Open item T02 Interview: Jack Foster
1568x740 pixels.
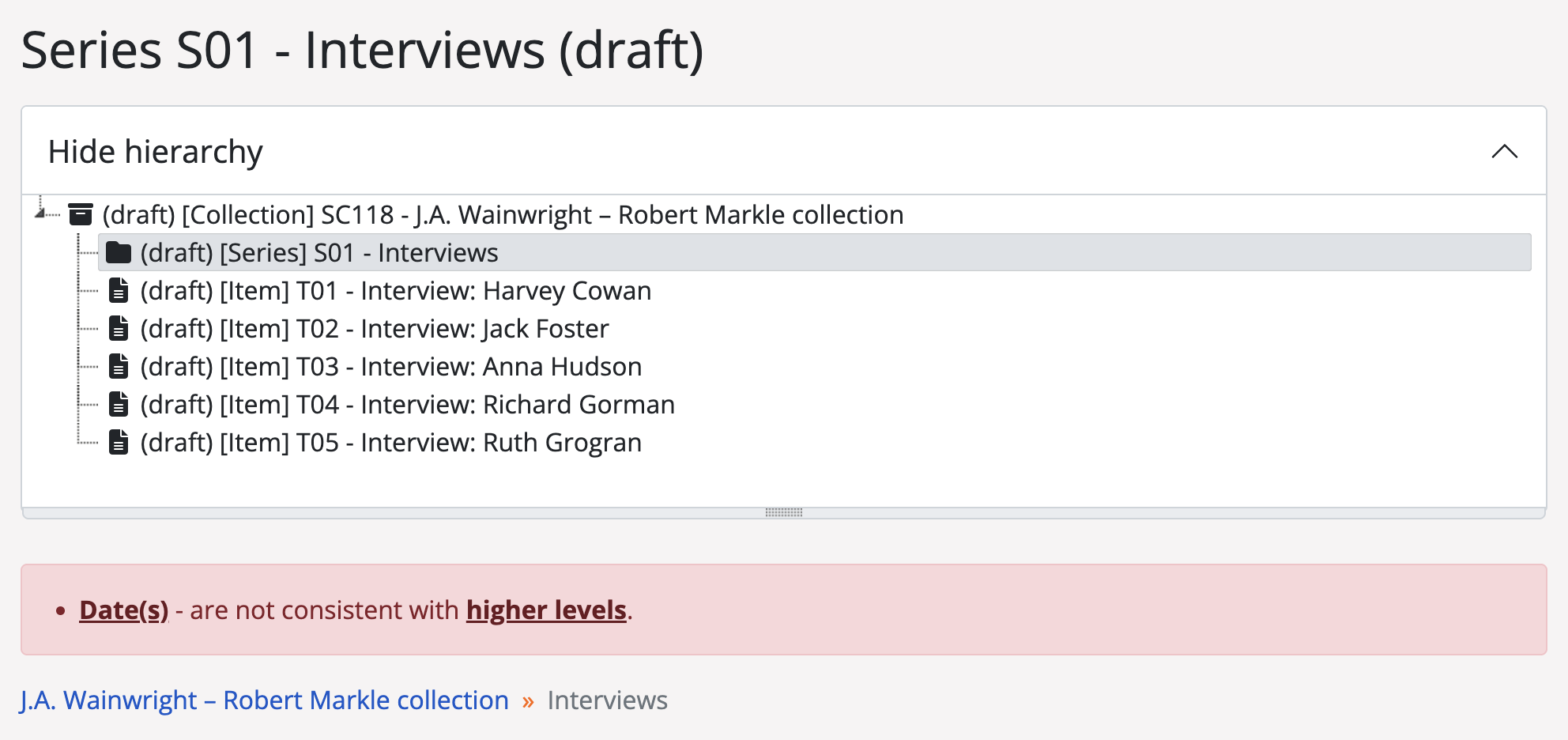tap(375, 328)
